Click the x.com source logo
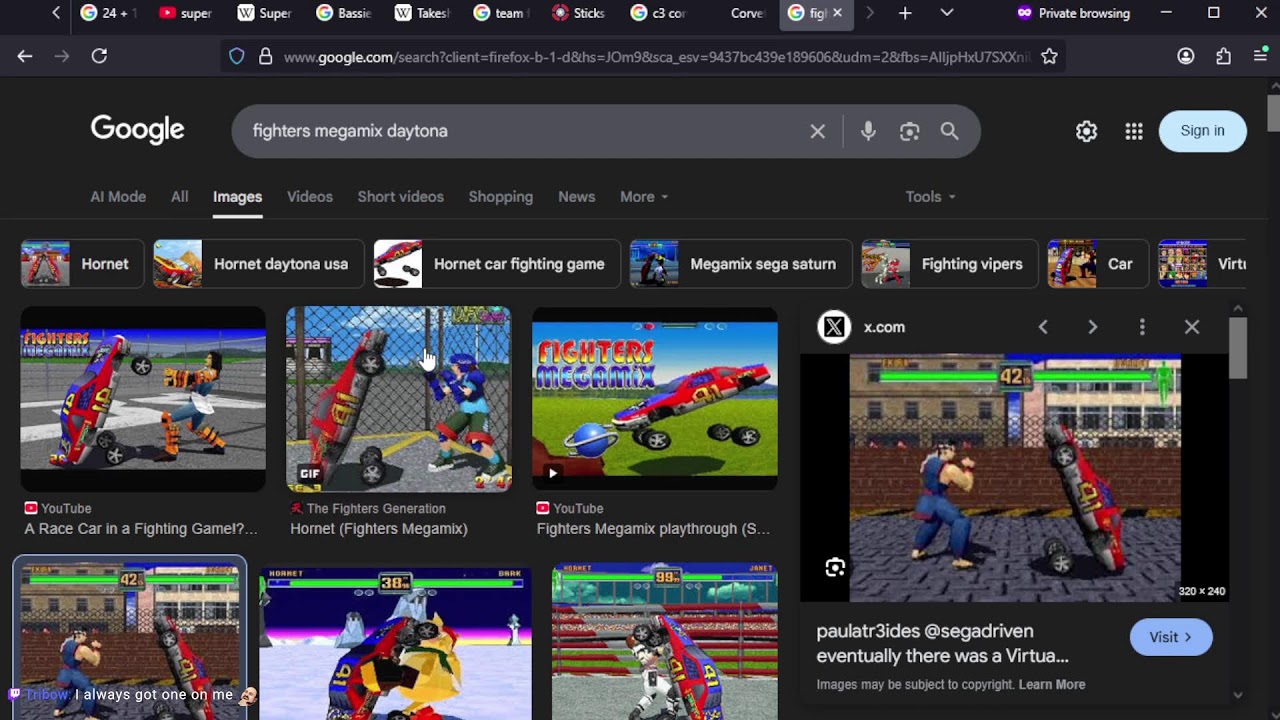 pos(834,327)
